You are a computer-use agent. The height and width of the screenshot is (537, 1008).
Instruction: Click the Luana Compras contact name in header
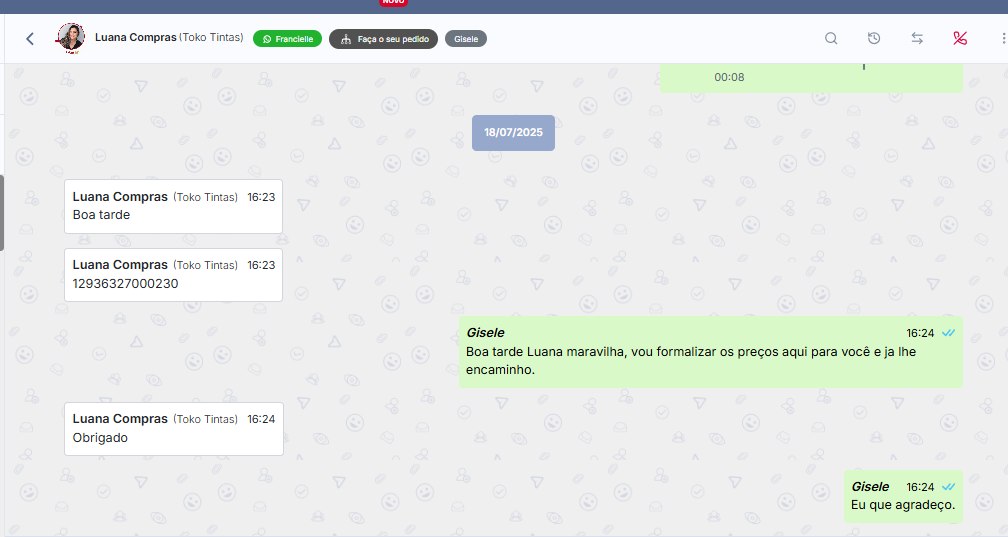[x=137, y=38]
